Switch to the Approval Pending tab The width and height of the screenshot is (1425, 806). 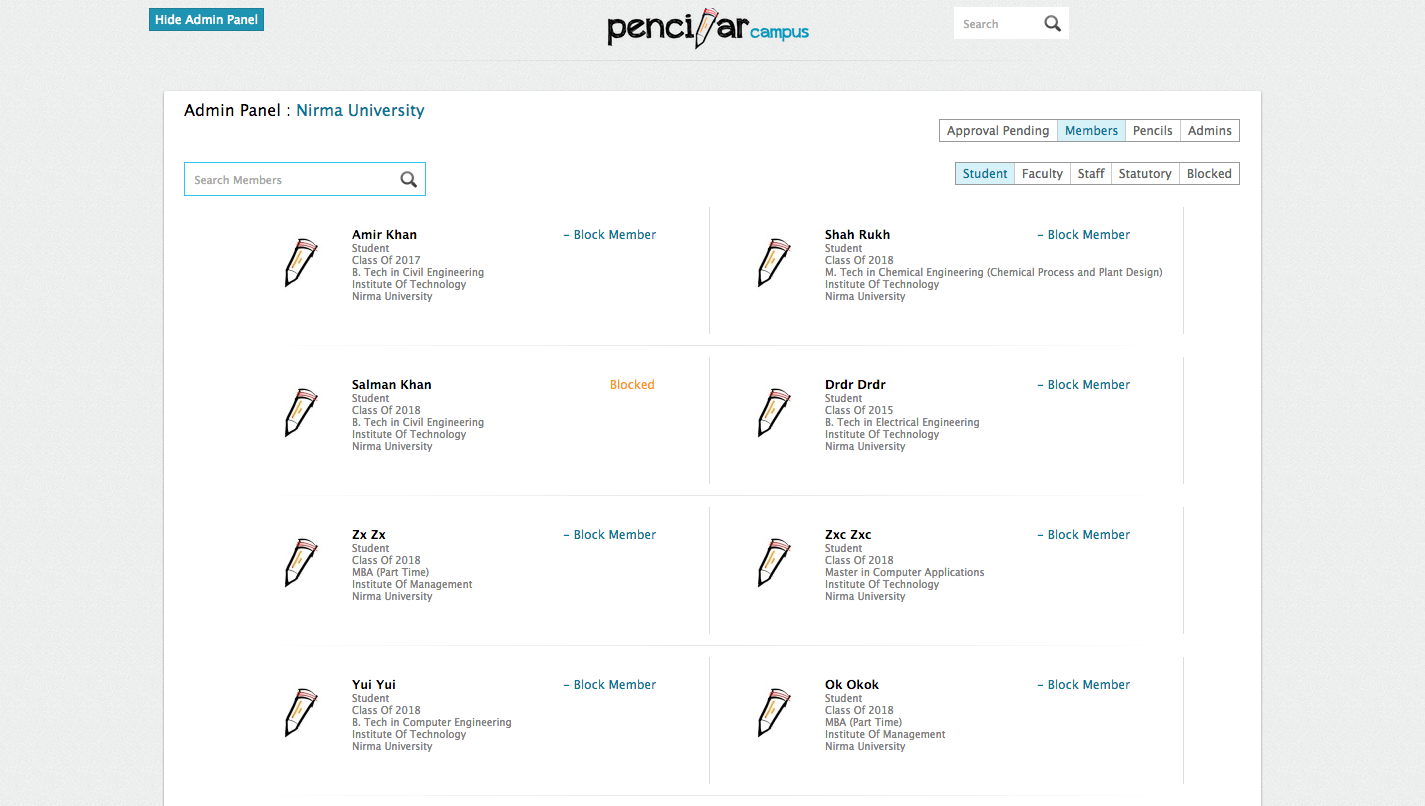[998, 131]
